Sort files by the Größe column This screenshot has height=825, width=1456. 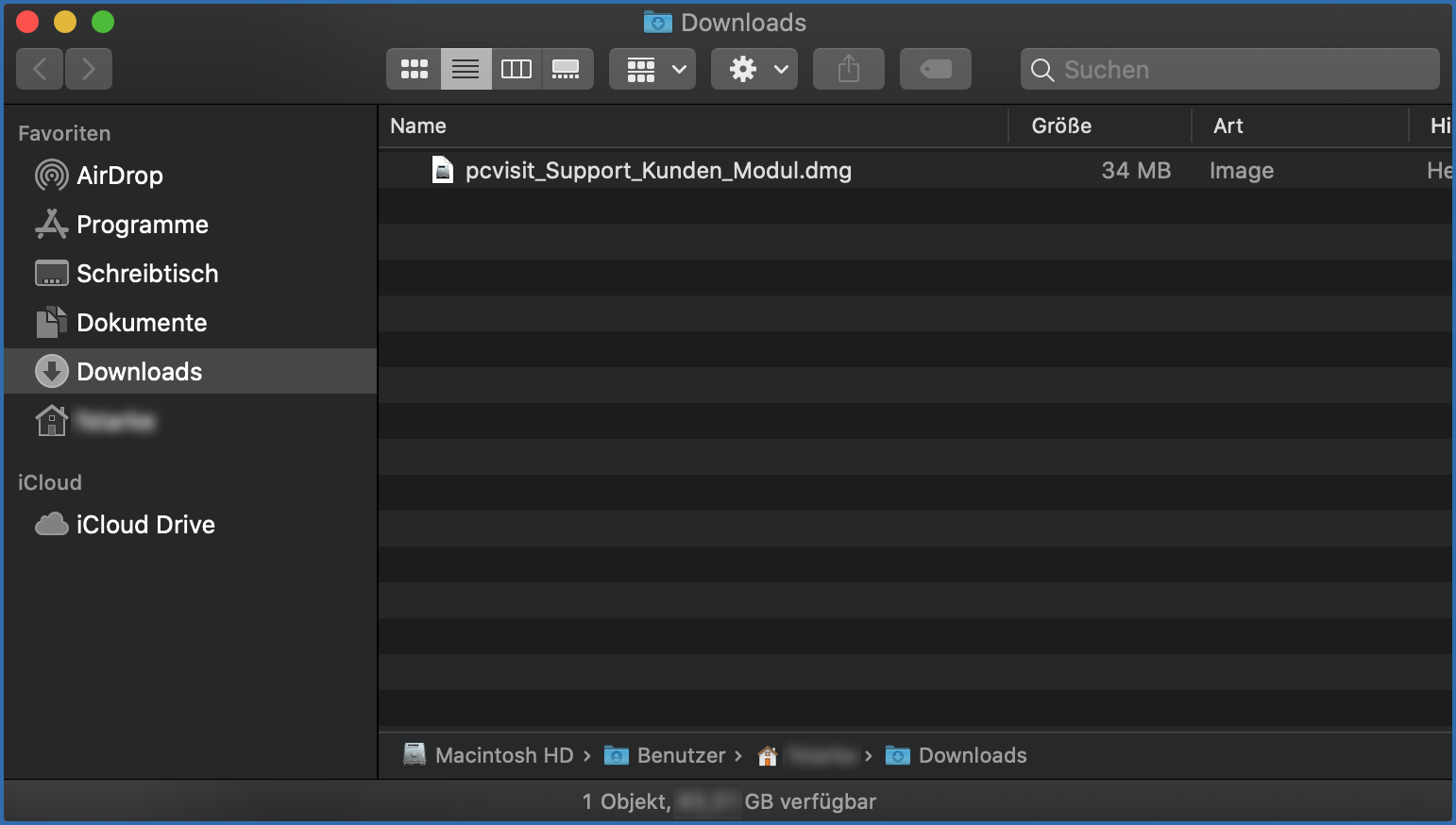click(x=1060, y=126)
